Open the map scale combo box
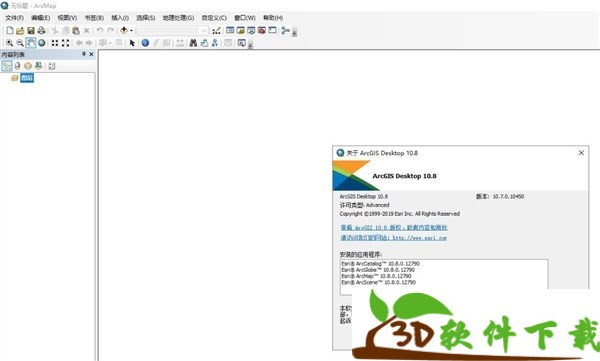 pos(173,31)
